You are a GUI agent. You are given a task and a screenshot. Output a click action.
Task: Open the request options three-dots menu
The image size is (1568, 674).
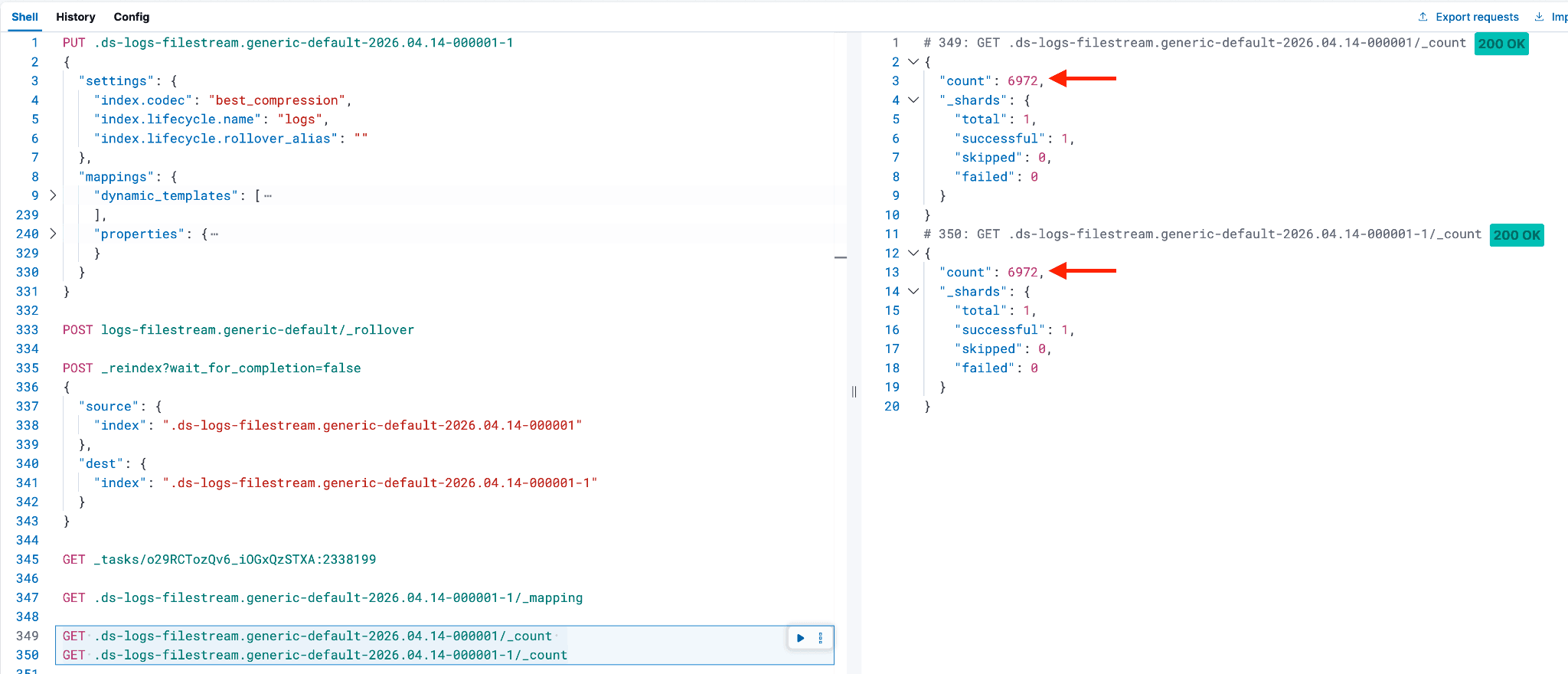tap(821, 637)
